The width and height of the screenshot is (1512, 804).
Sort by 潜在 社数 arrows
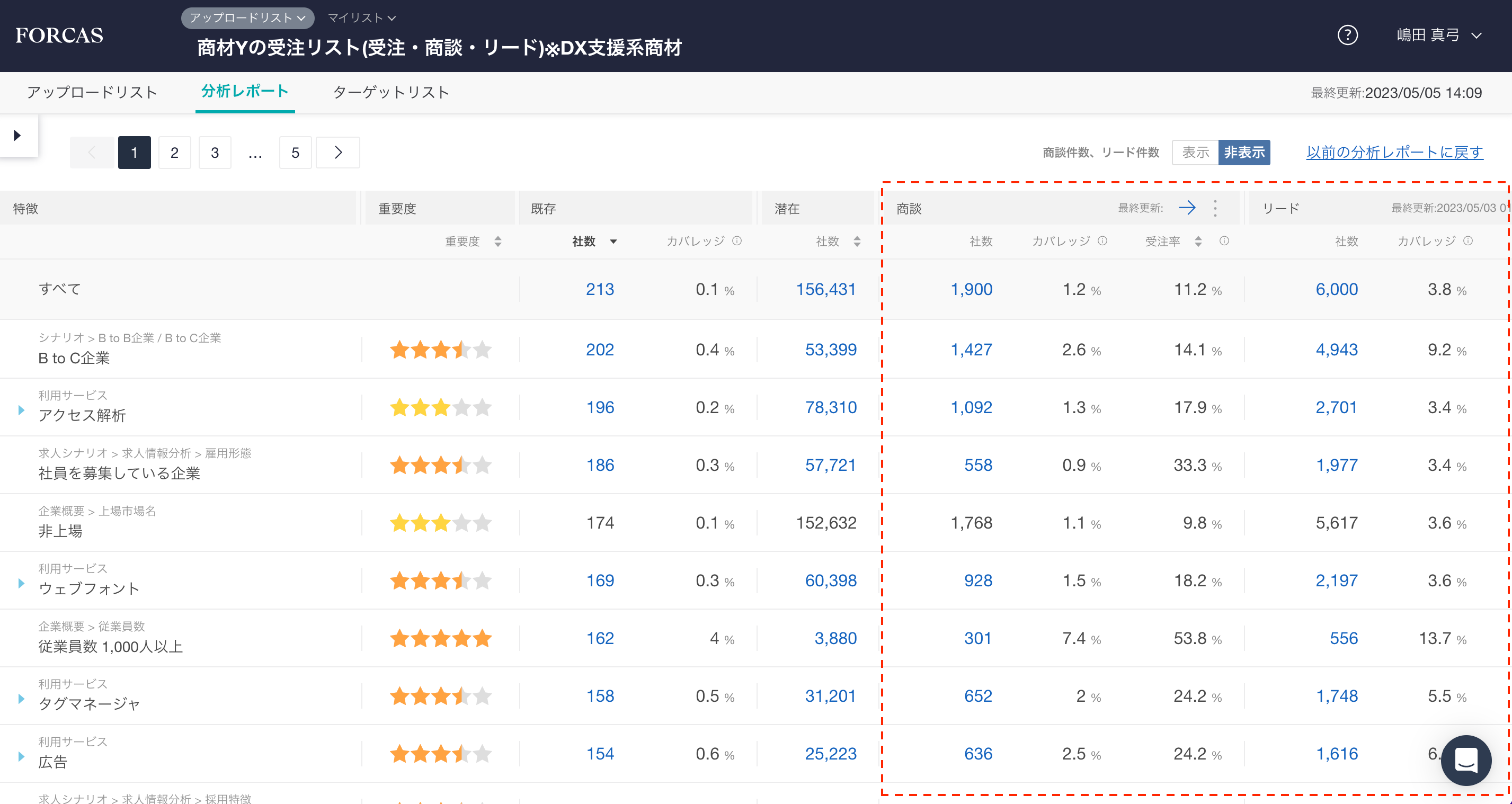(x=857, y=241)
